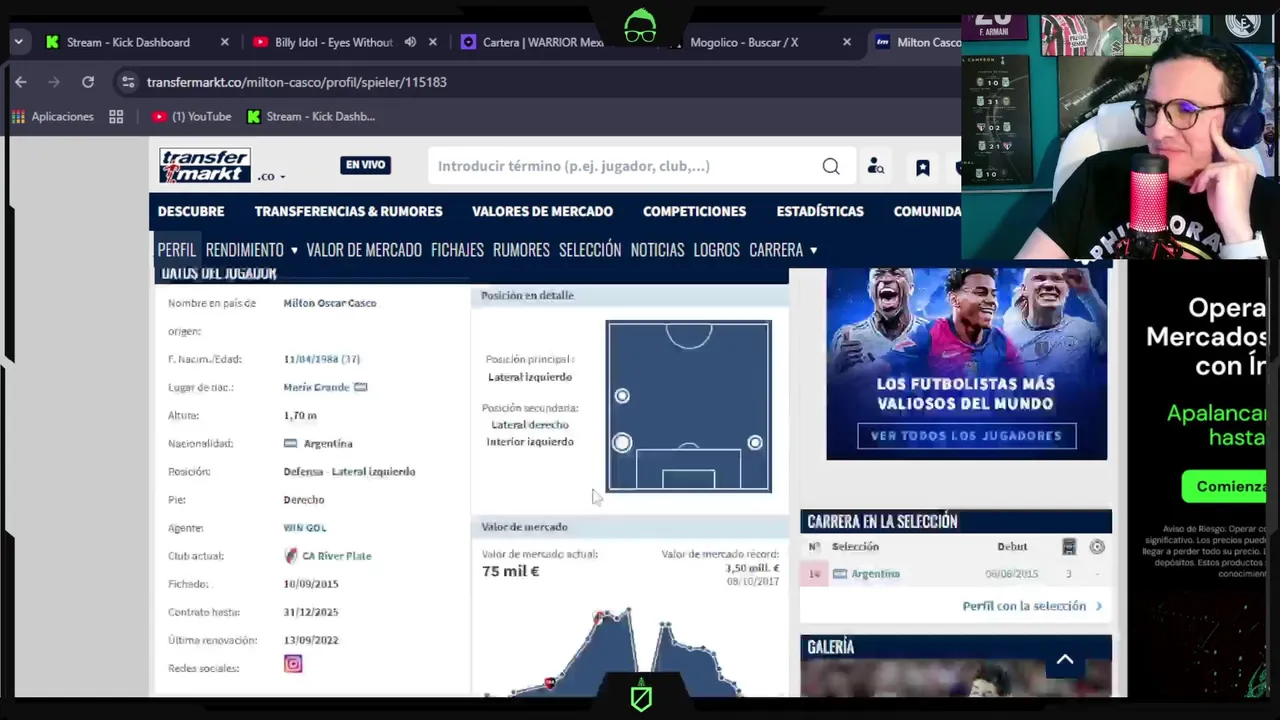1280x720 pixels.
Task: Switch to Mogolico - Buscar / X tab
Action: coord(744,42)
